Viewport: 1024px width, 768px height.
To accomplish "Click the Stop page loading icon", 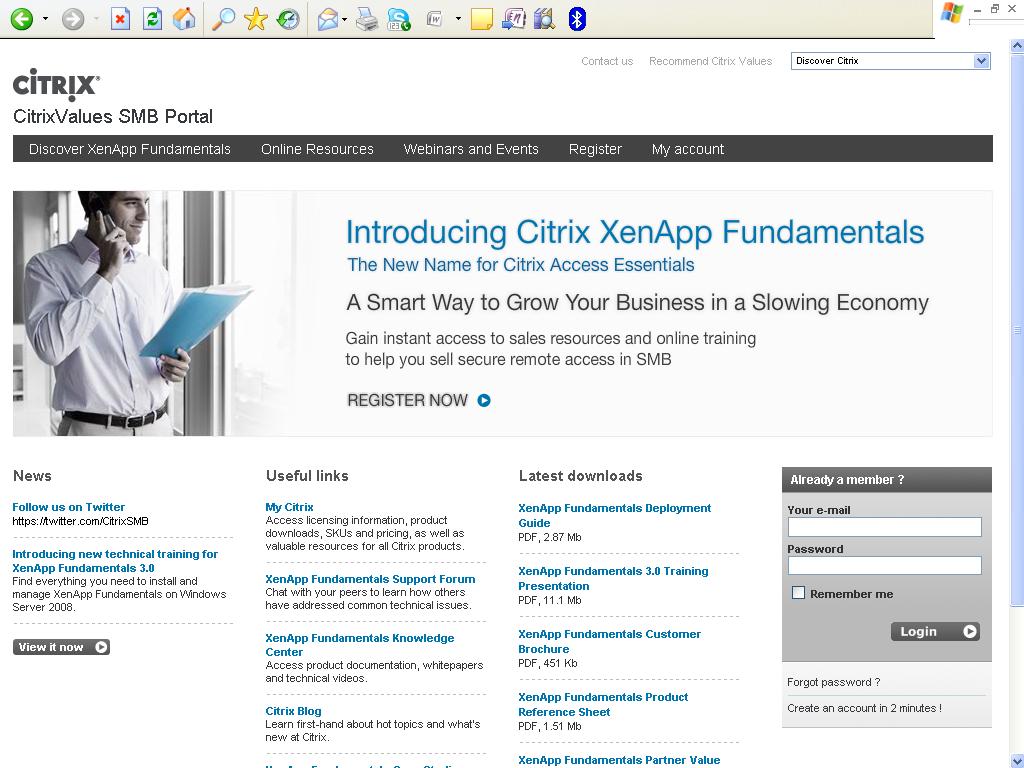I will (120, 19).
